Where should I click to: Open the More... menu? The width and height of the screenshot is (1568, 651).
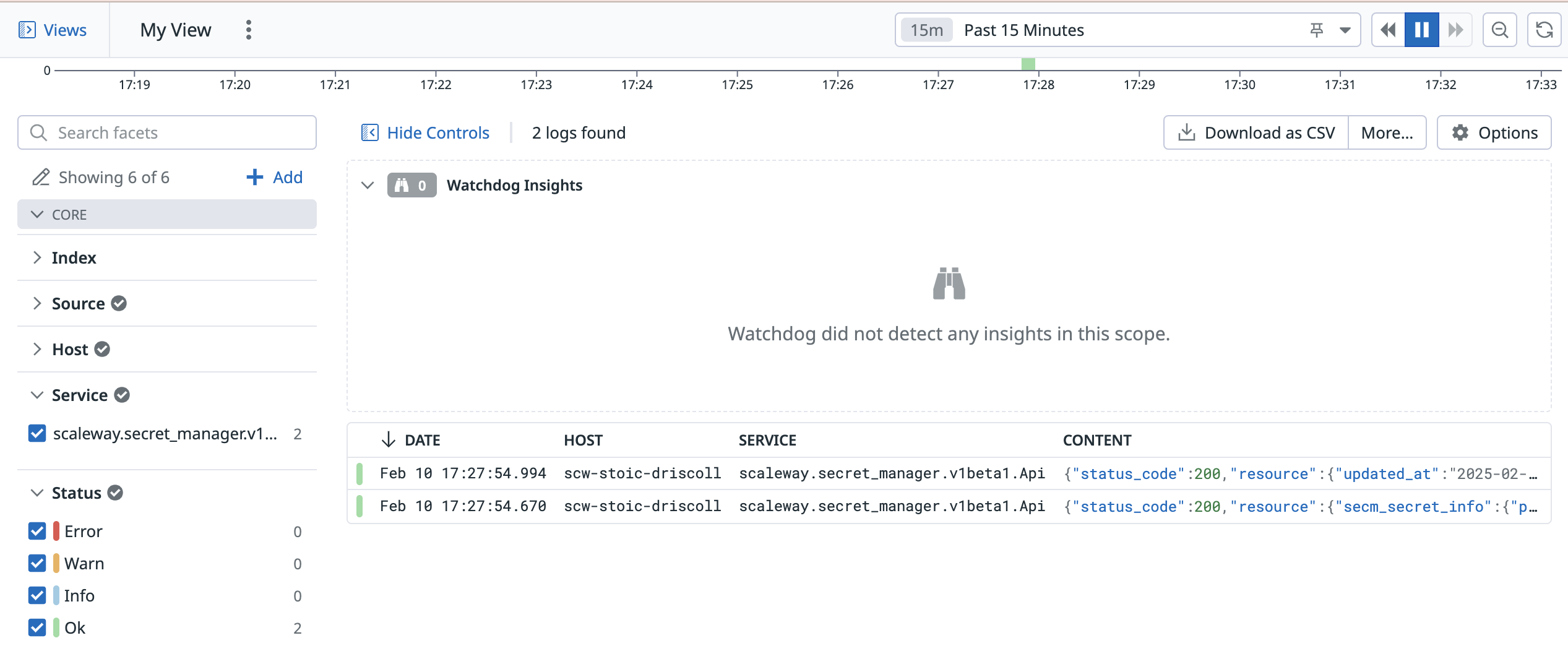(x=1387, y=132)
